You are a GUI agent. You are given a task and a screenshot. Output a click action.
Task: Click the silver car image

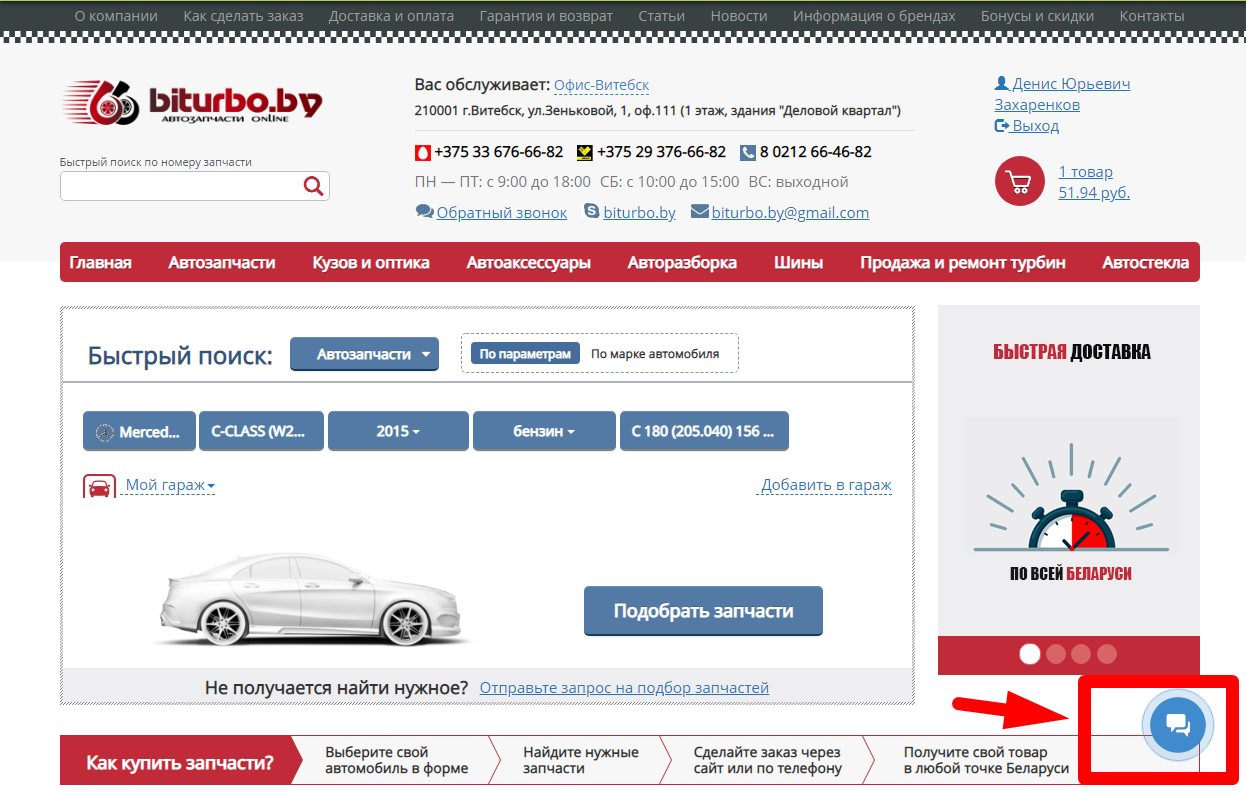(x=315, y=599)
